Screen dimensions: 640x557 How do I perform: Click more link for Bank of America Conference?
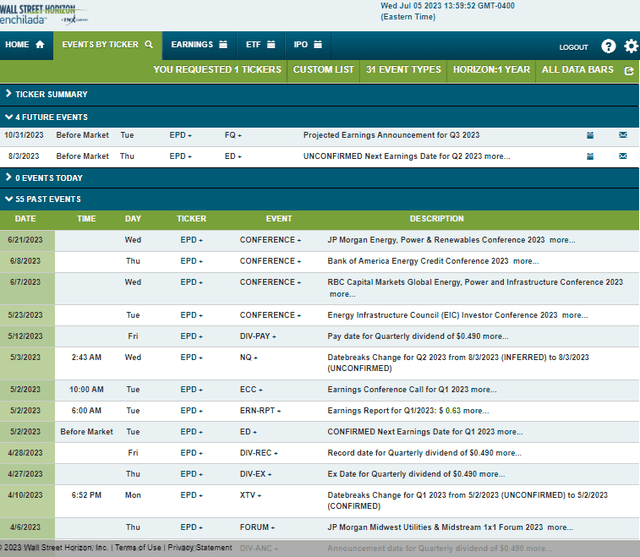[526, 262]
